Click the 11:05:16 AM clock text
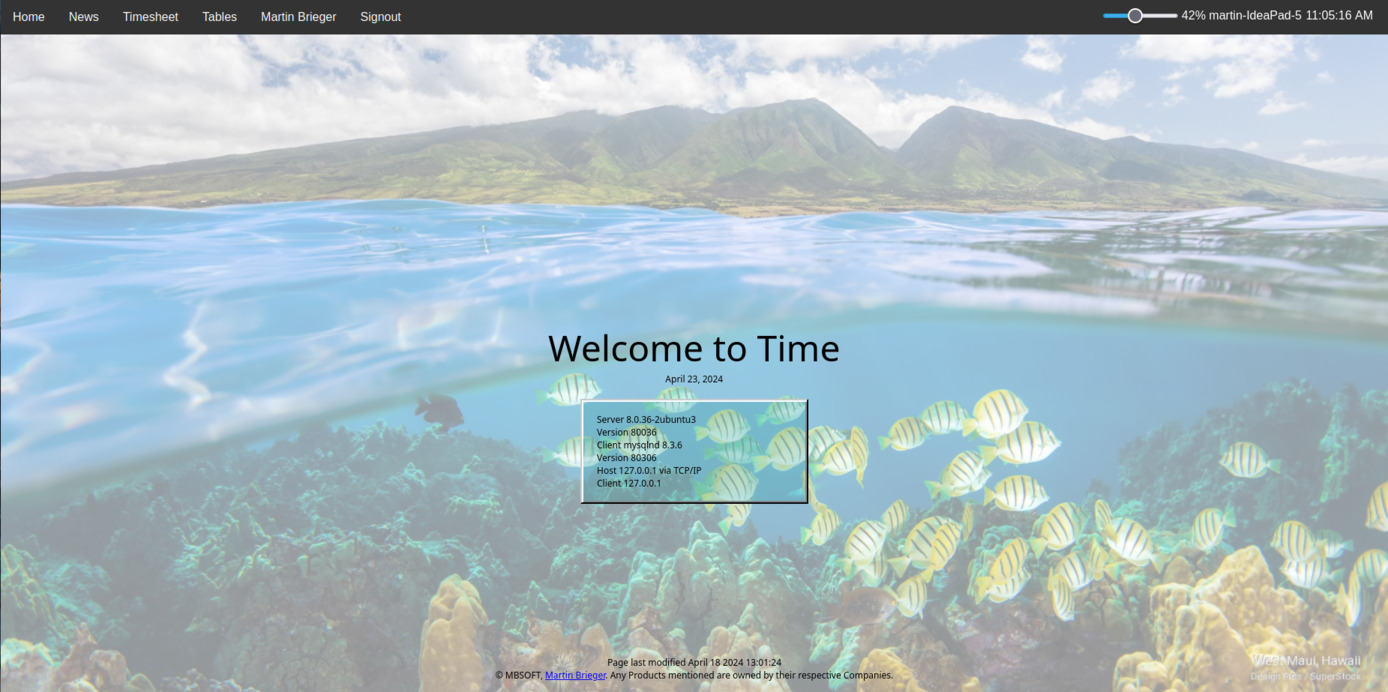The width and height of the screenshot is (1388, 692). click(1339, 16)
